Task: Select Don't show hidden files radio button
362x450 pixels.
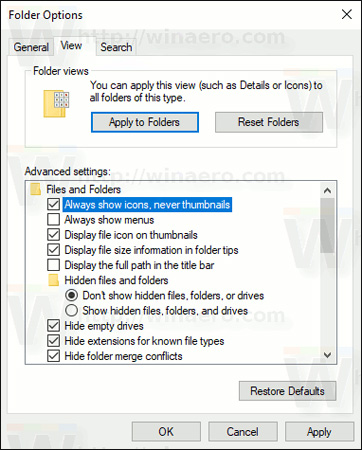Action: click(71, 295)
